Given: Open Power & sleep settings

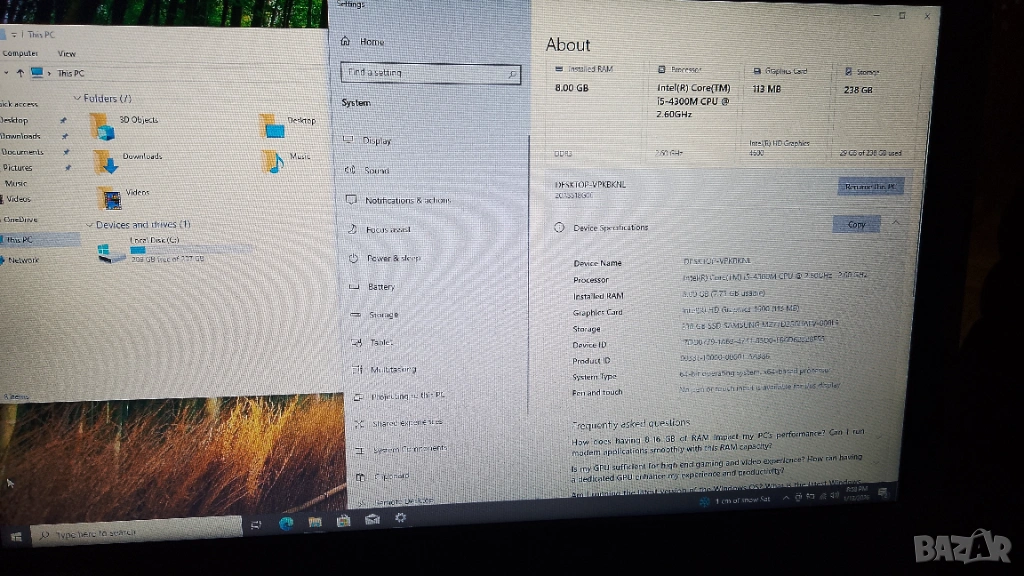Looking at the screenshot, I should [x=393, y=258].
